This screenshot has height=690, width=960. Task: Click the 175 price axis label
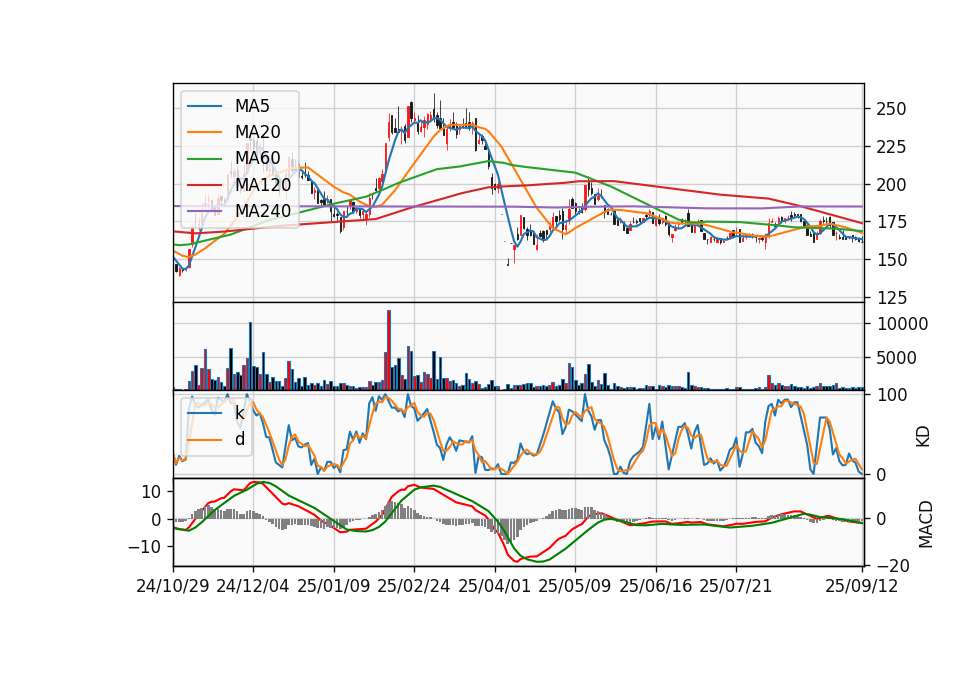891,222
